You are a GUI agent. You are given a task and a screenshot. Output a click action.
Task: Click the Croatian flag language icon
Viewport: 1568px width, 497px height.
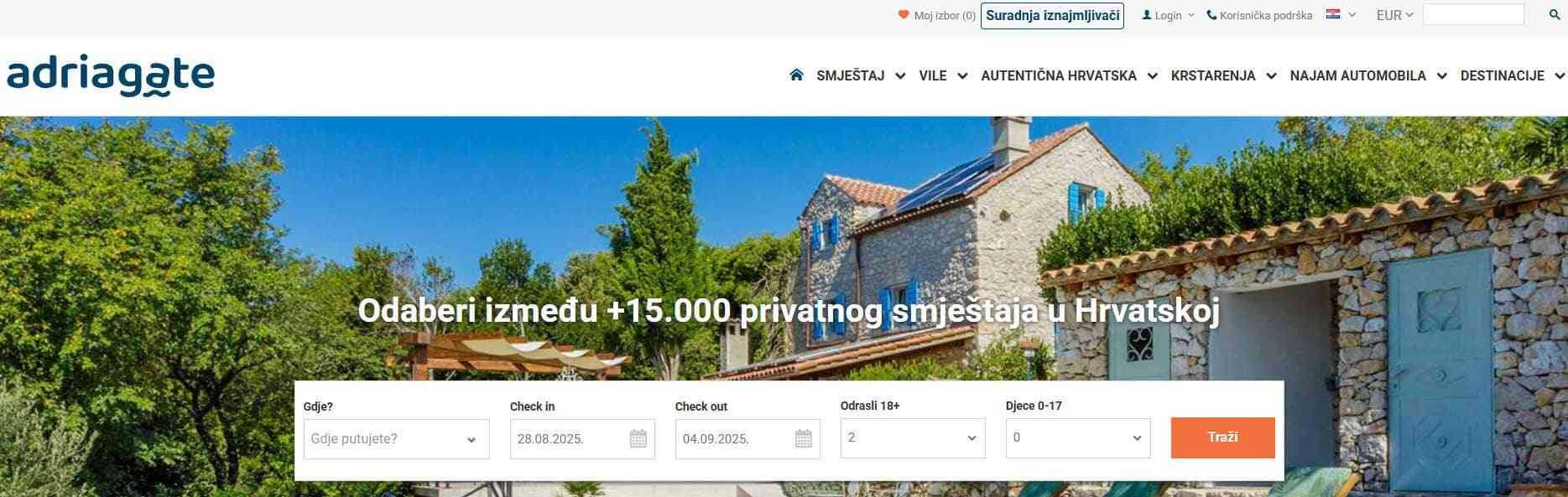[1333, 14]
